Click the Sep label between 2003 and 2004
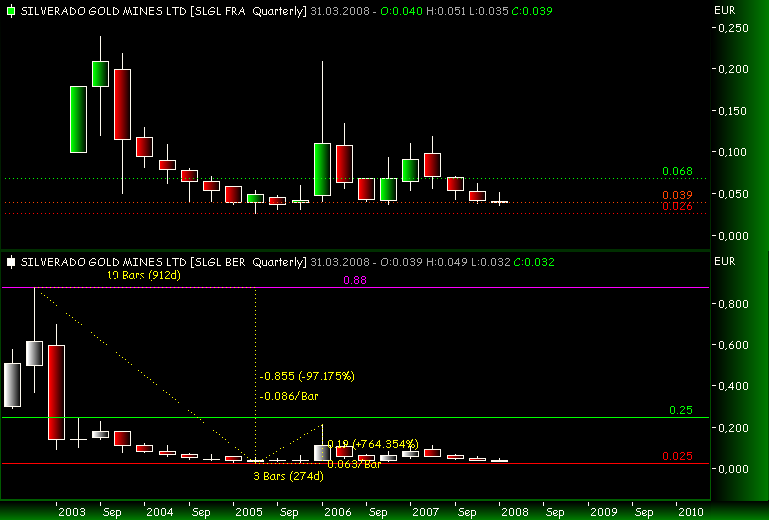Image resolution: width=769 pixels, height=520 pixels. click(x=112, y=512)
